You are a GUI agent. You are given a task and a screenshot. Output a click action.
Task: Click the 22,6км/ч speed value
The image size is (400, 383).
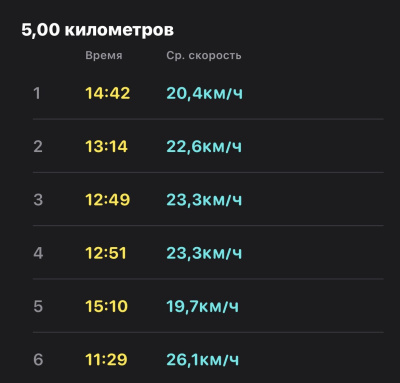point(204,147)
